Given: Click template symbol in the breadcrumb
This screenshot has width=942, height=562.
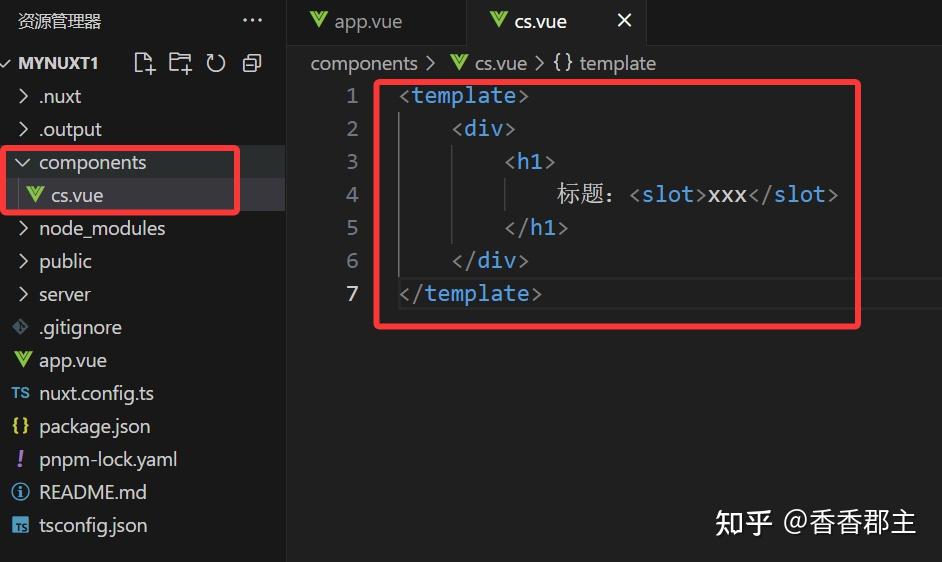Looking at the screenshot, I should pyautogui.click(x=618, y=63).
